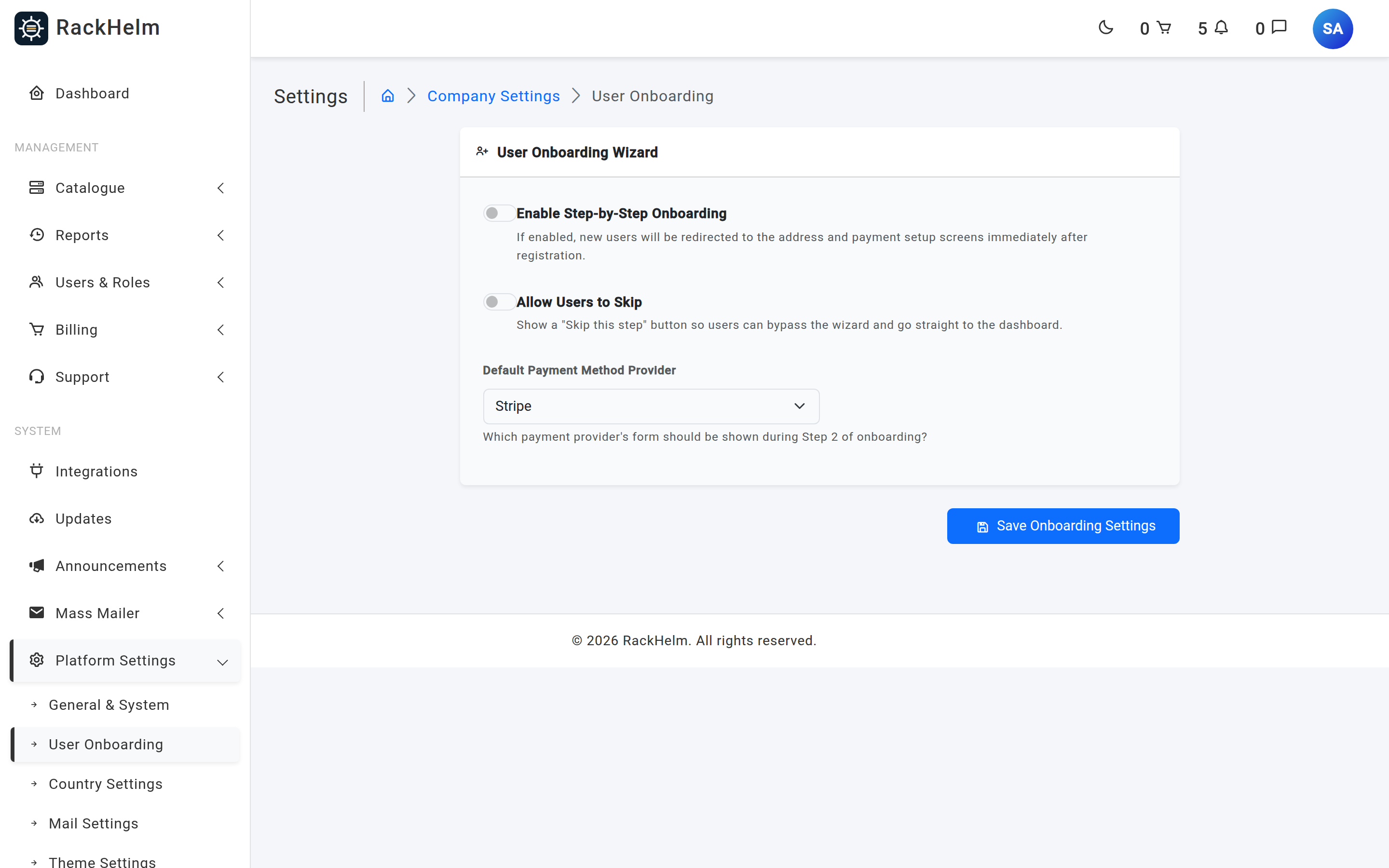Click the Support headset icon
This screenshot has height=868, width=1389.
pos(37,377)
